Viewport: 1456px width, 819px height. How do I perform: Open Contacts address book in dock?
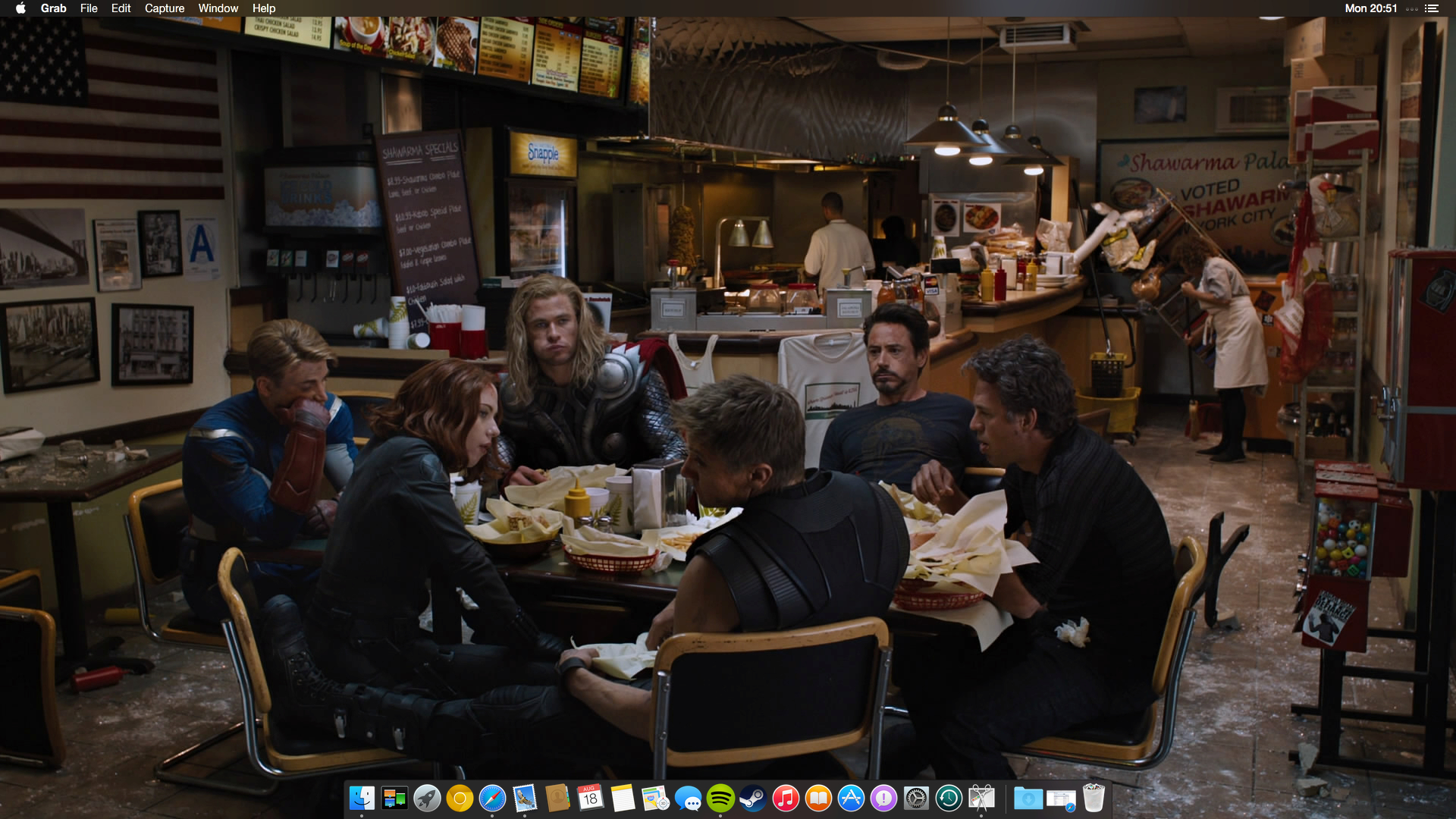[x=557, y=798]
